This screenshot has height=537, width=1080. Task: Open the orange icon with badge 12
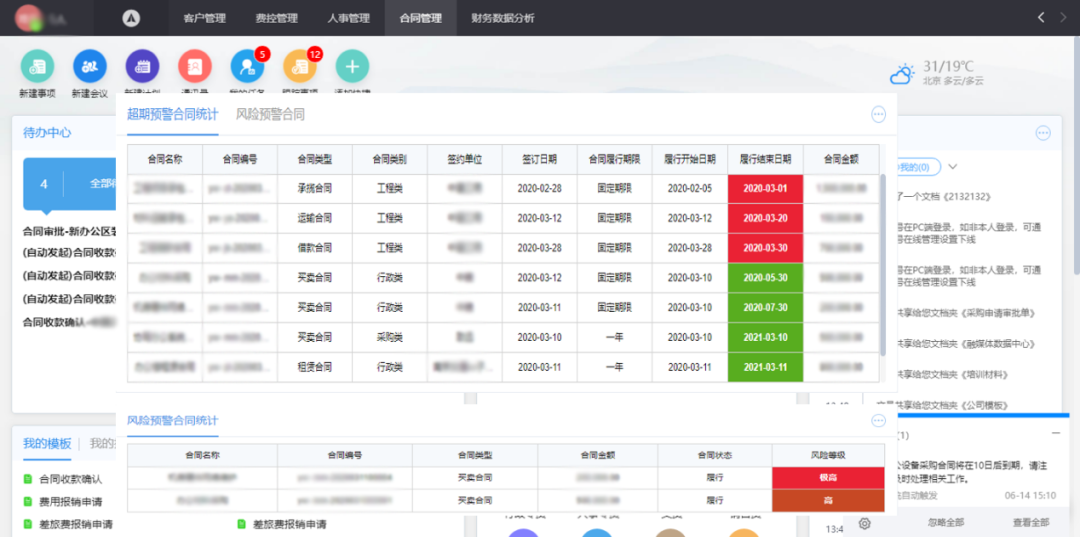pyautogui.click(x=299, y=67)
